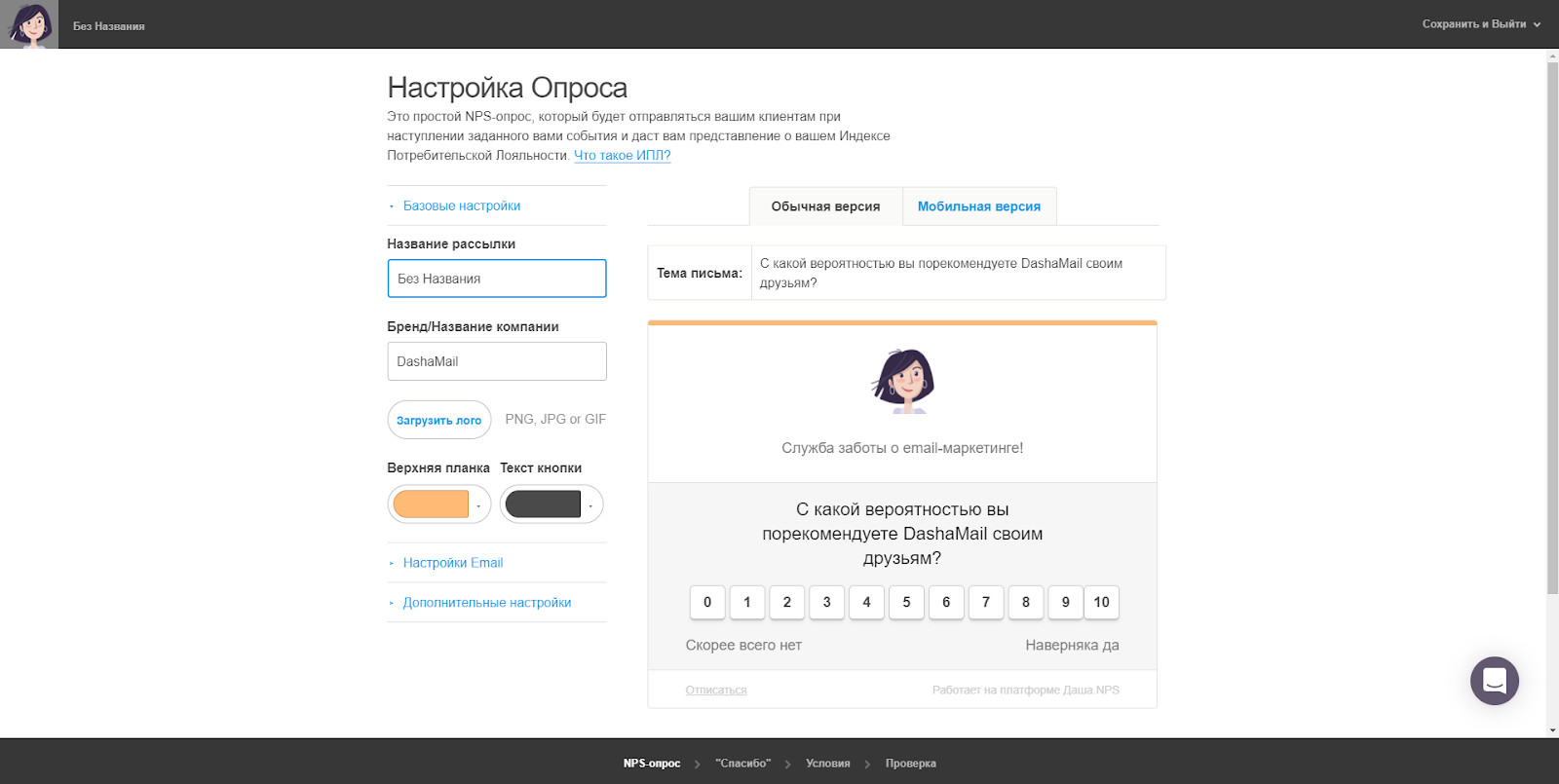This screenshot has width=1559, height=784.
Task: Select rating 3 in the survey
Action: (x=827, y=602)
